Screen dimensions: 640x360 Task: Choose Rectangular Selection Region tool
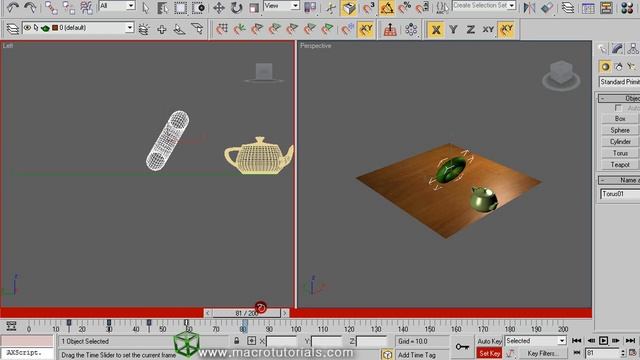click(x=180, y=7)
